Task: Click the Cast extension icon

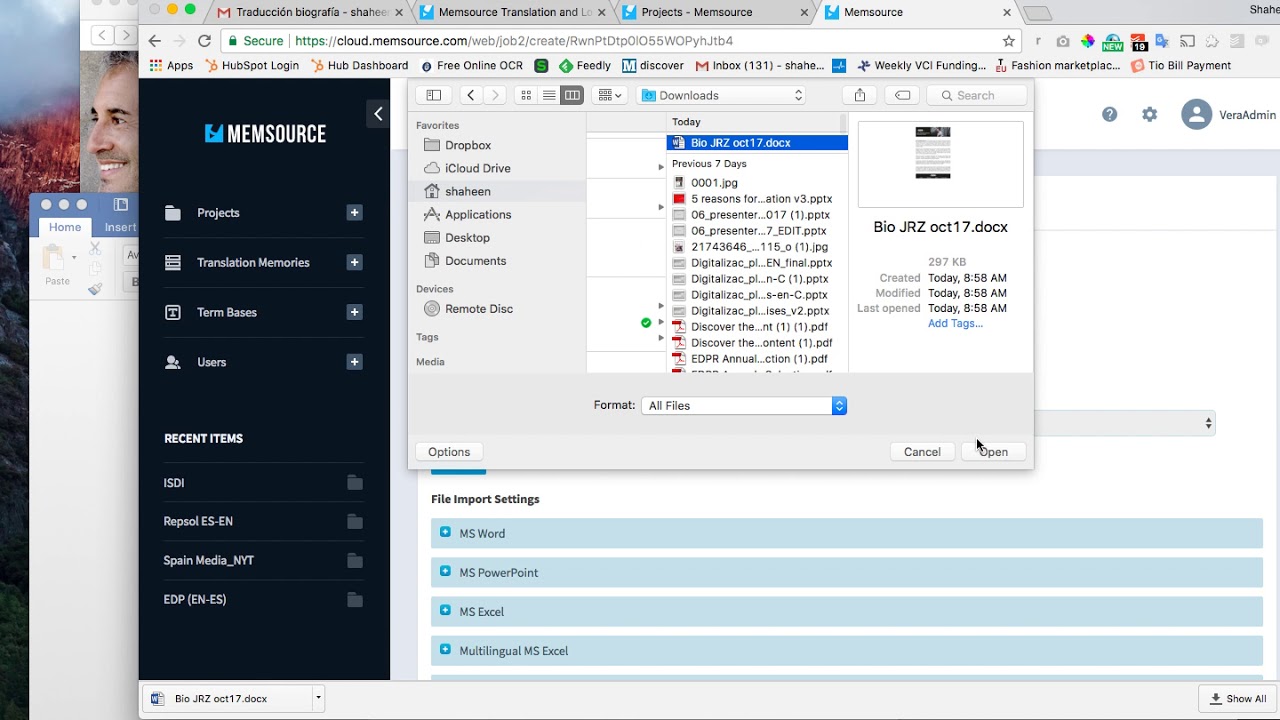Action: pos(1187,41)
